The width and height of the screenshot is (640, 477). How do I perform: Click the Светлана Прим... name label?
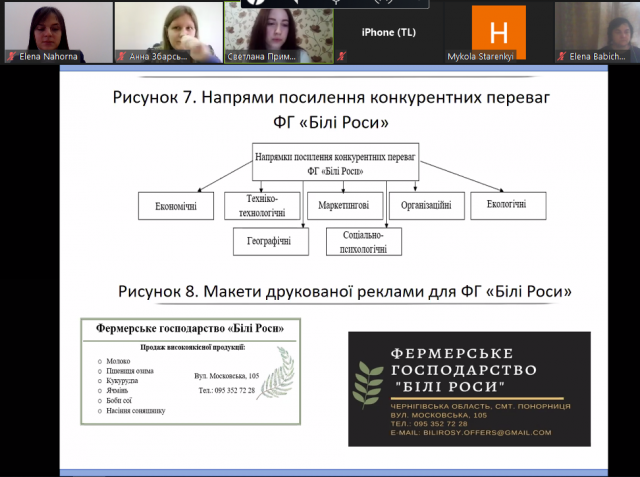262,57
